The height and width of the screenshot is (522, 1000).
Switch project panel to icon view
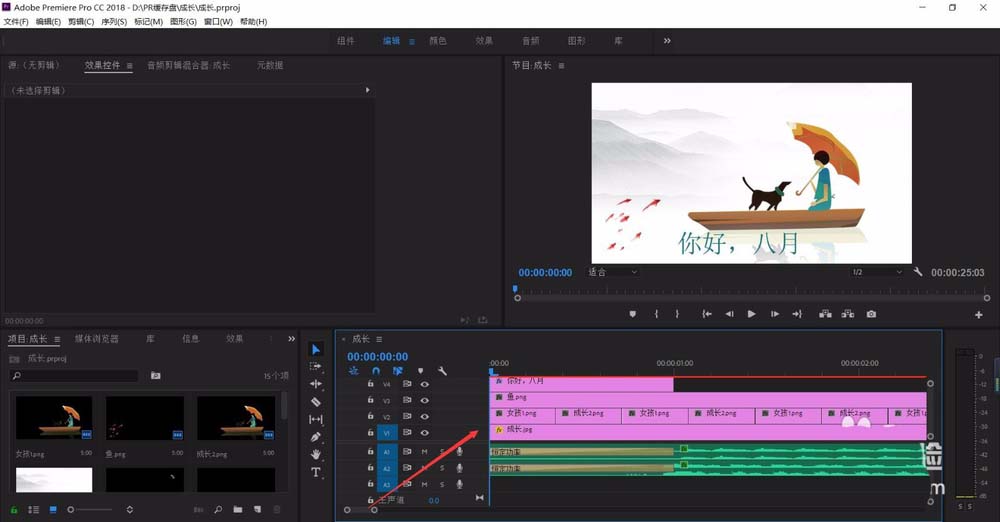tap(53, 509)
